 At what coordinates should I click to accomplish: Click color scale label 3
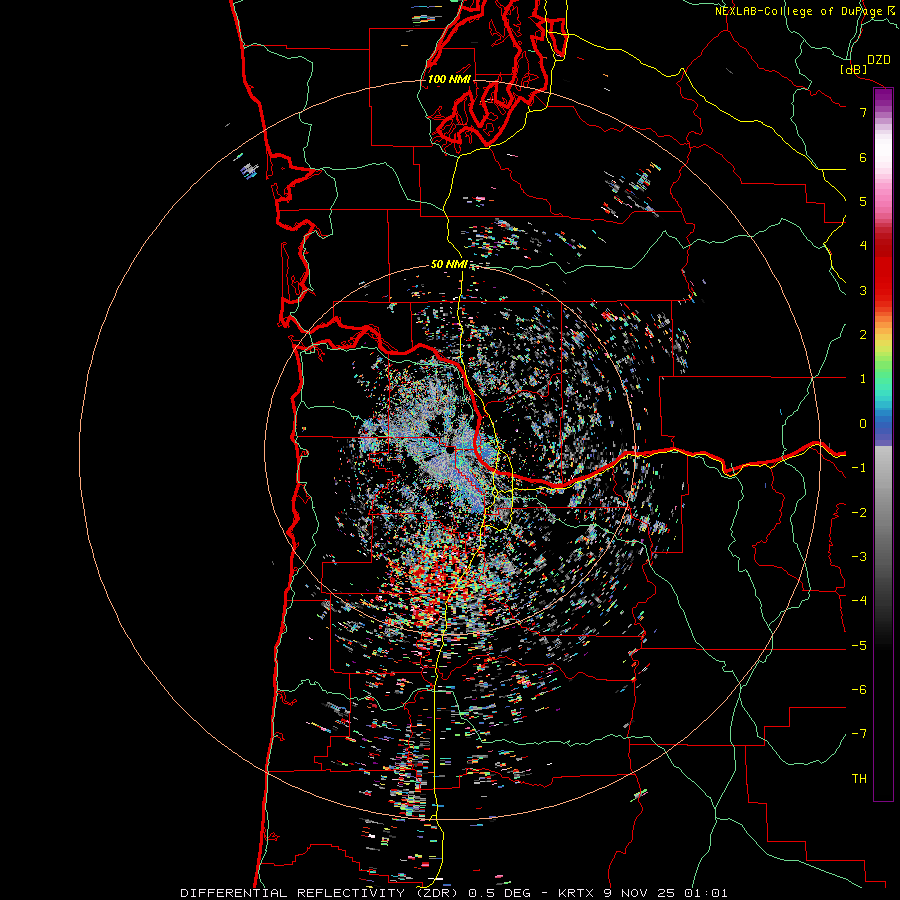pyautogui.click(x=863, y=290)
